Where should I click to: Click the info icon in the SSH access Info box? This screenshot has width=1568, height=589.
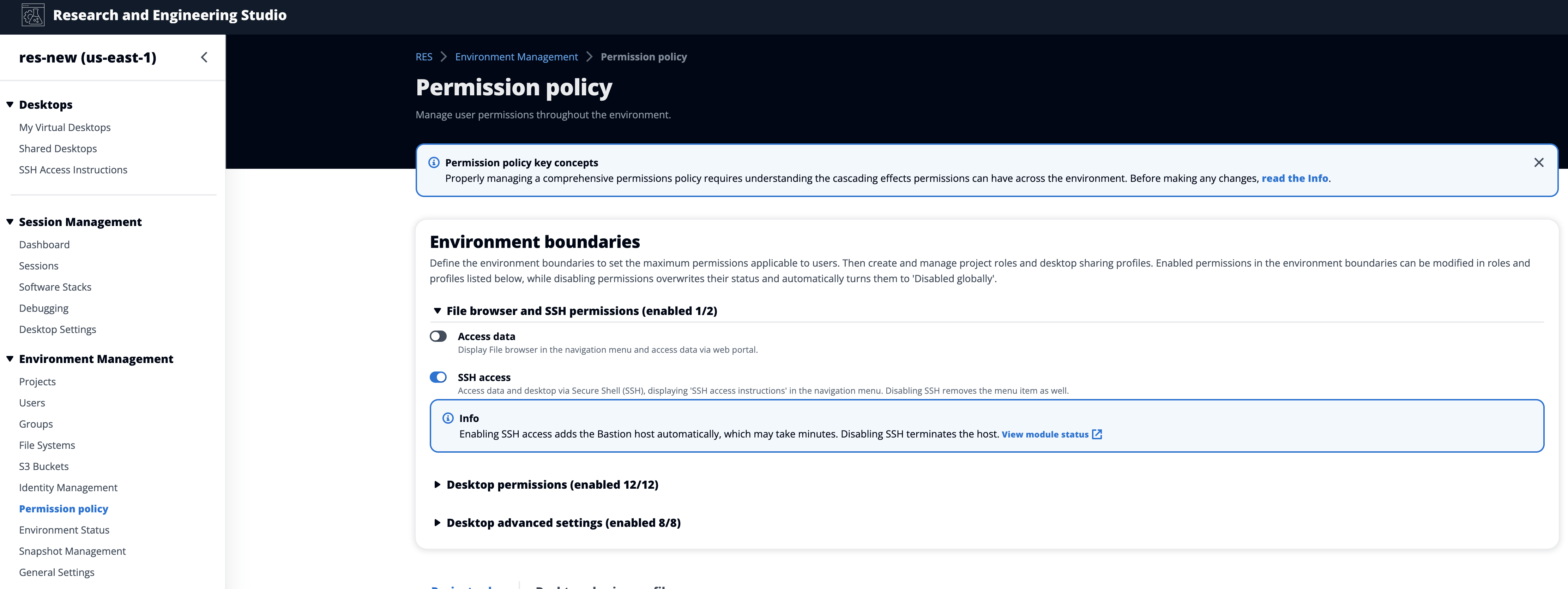[447, 418]
